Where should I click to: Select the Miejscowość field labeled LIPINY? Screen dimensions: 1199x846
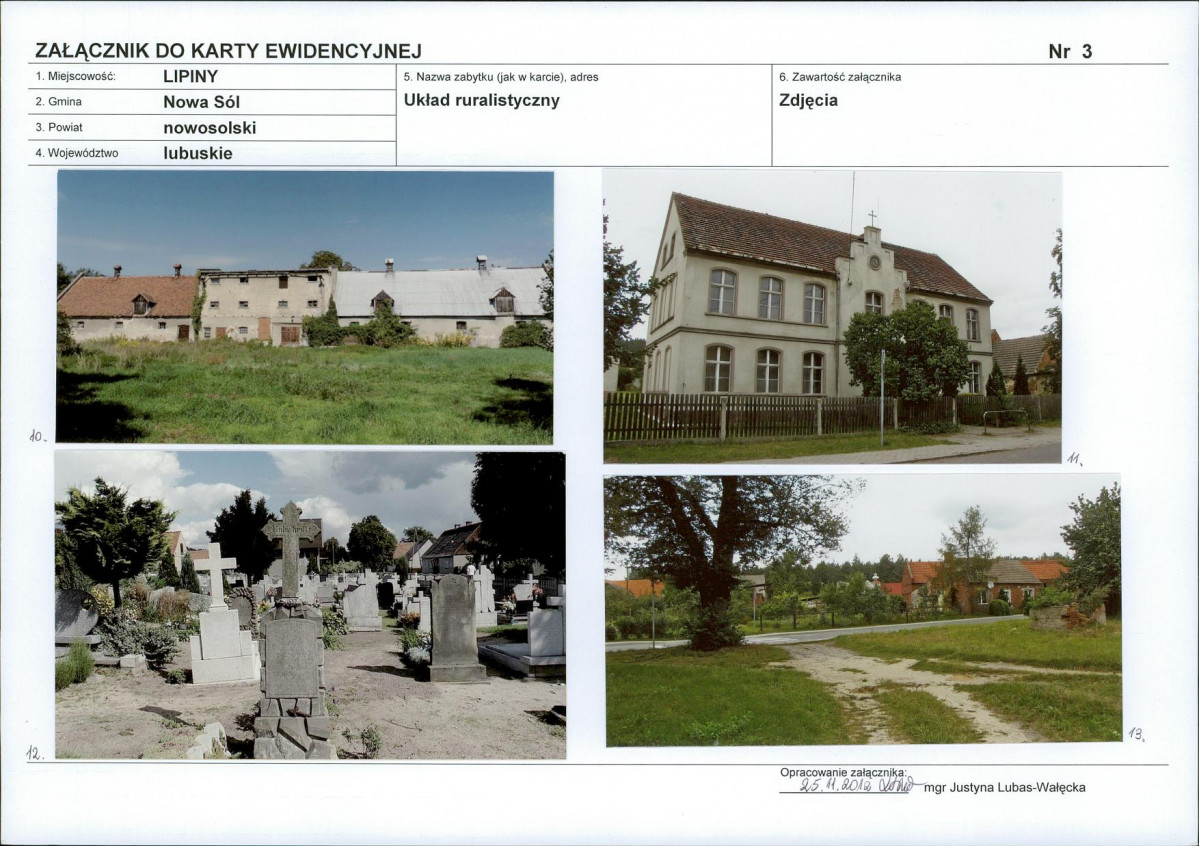(x=190, y=77)
